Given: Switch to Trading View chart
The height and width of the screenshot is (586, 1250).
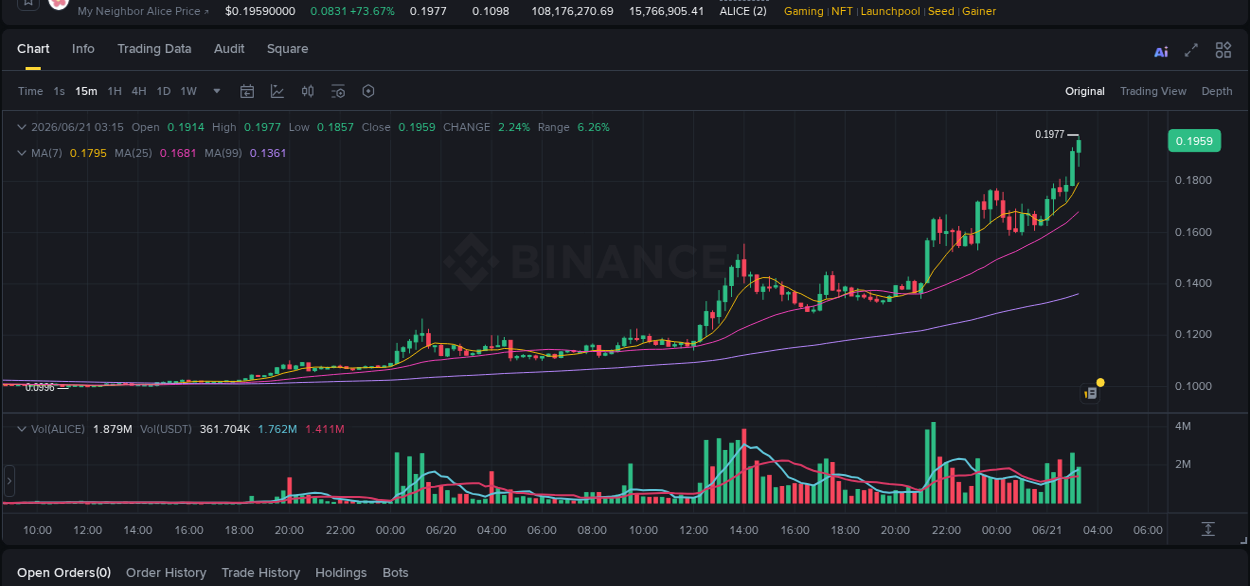Looking at the screenshot, I should click(x=1153, y=91).
